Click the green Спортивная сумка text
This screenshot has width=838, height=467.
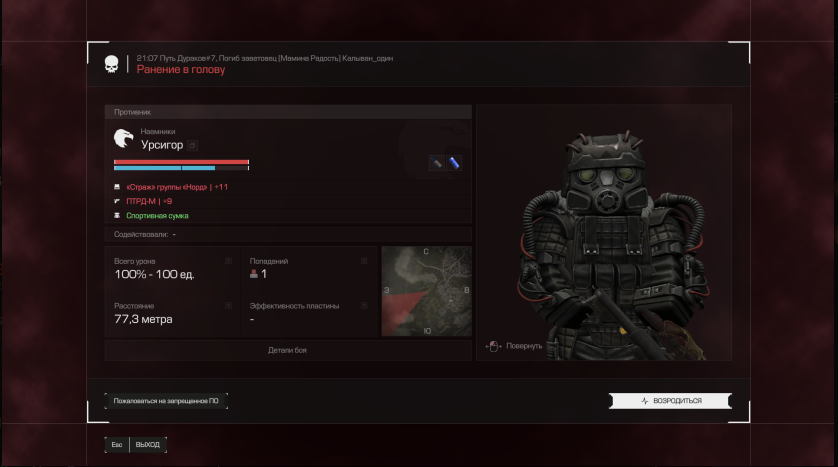coord(157,216)
